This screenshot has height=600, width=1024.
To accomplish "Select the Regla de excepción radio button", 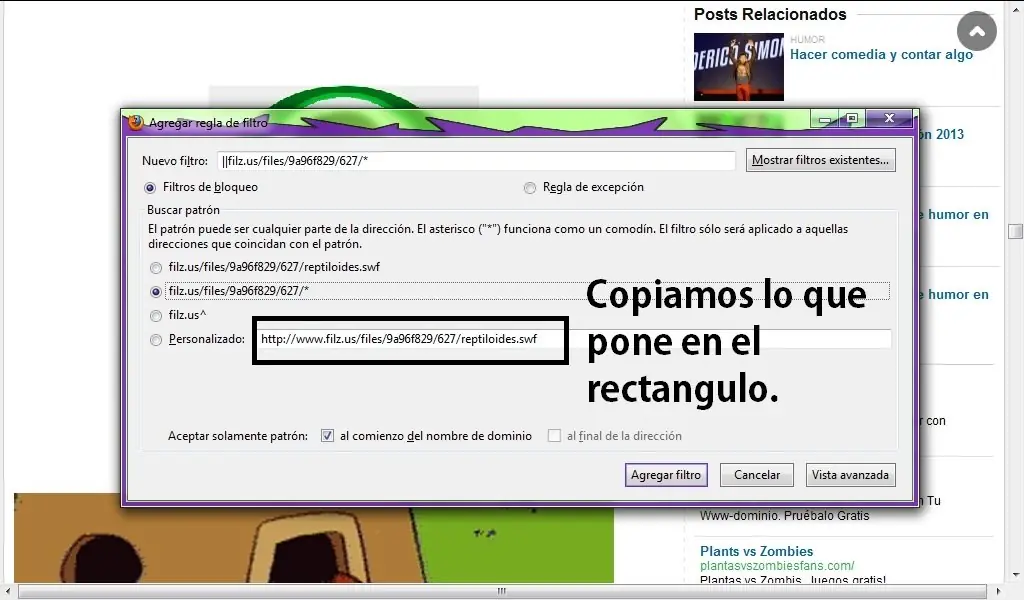I will click(x=530, y=188).
